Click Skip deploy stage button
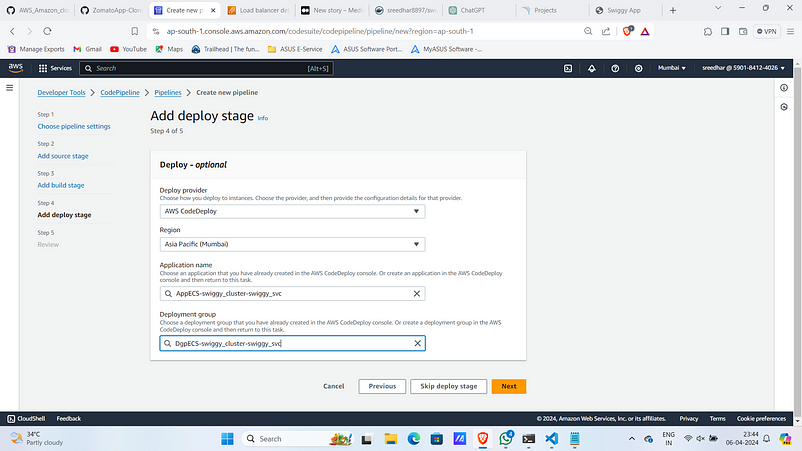802x451 pixels. point(449,387)
